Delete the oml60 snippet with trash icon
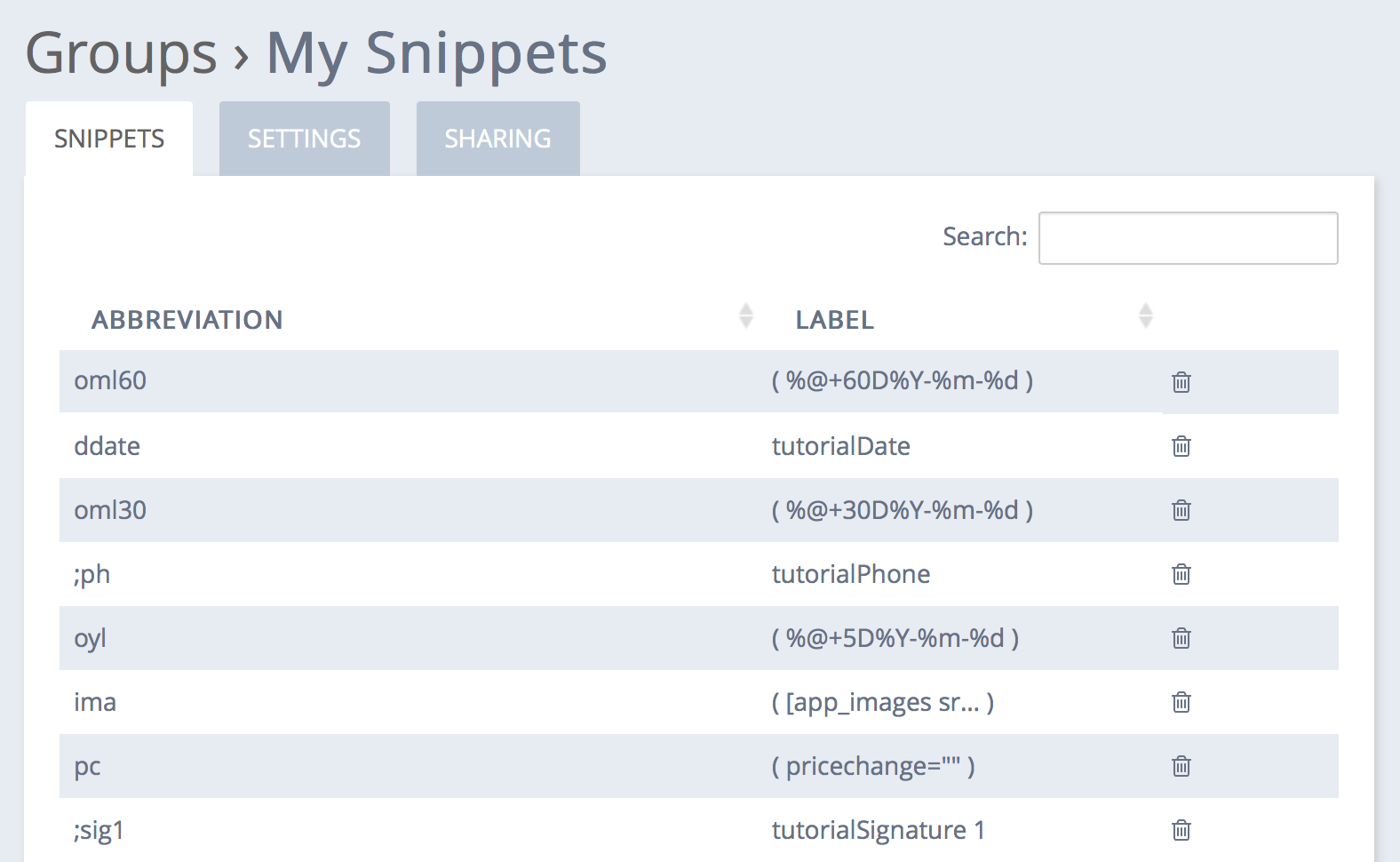The image size is (1400, 862). 1181,382
